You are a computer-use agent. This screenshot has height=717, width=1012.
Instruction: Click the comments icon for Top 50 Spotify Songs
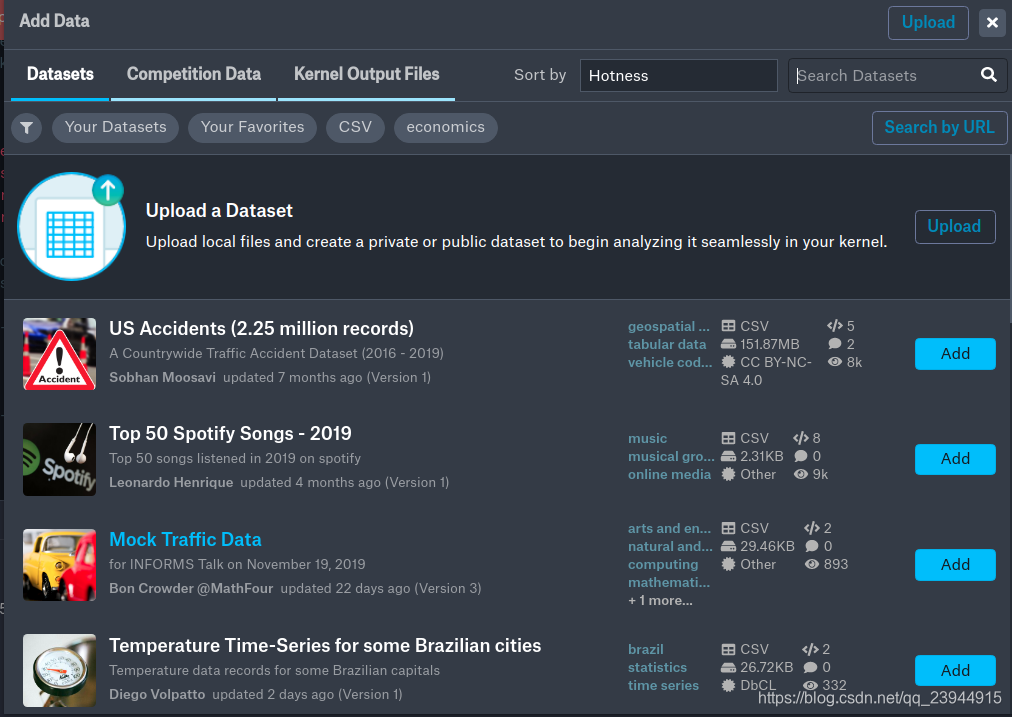801,456
